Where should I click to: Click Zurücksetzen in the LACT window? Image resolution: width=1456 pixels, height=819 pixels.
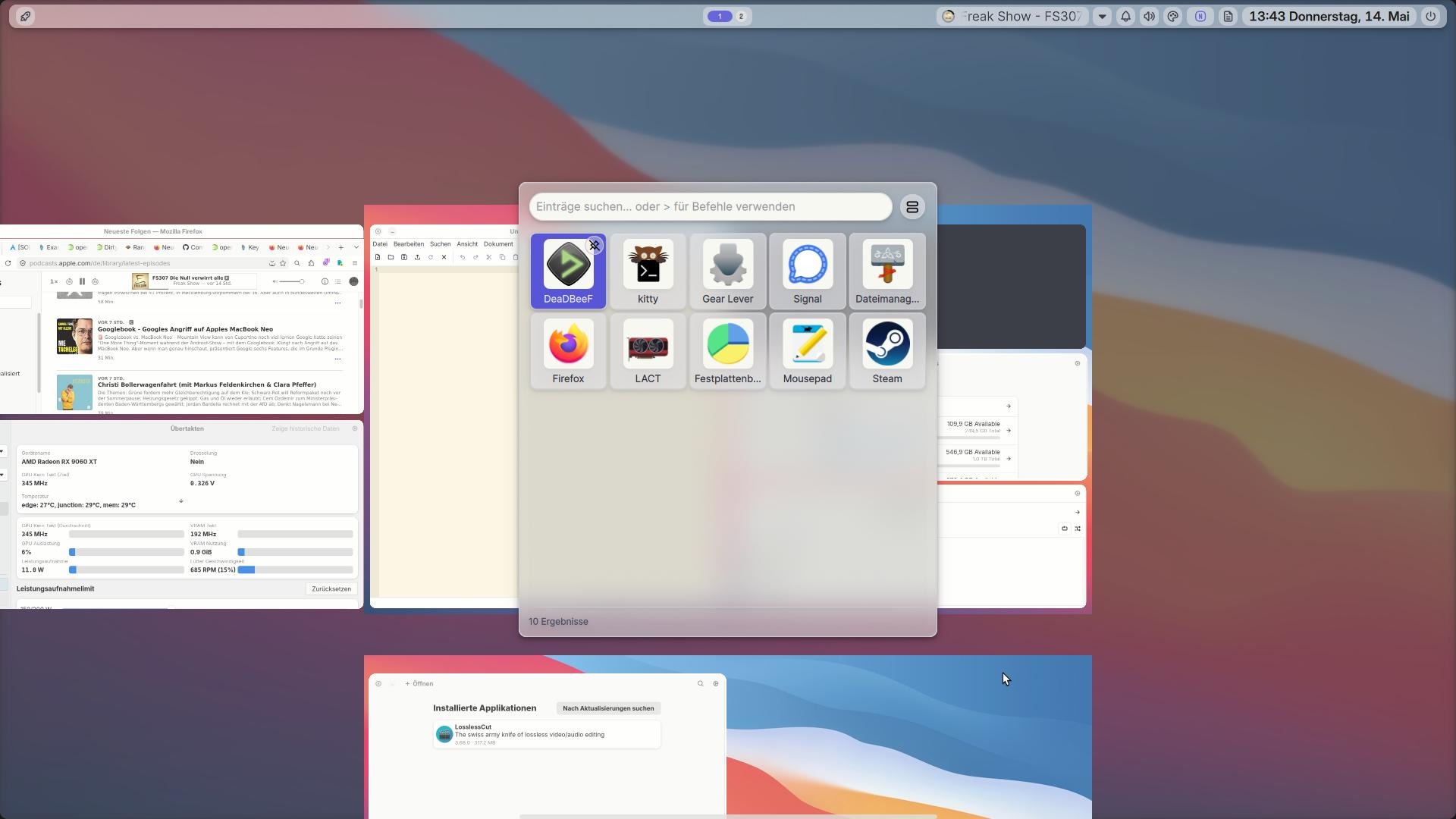pyautogui.click(x=331, y=589)
